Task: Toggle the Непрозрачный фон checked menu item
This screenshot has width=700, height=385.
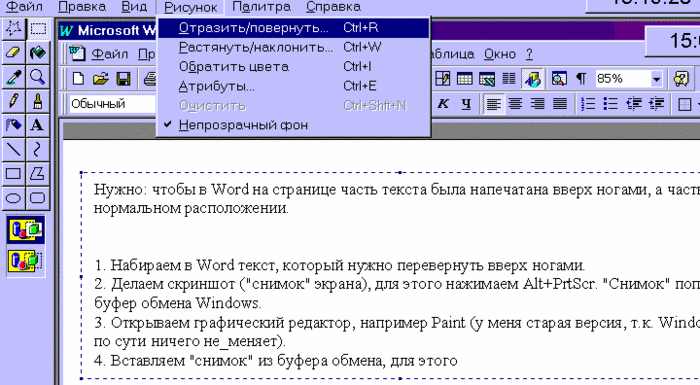Action: point(293,125)
